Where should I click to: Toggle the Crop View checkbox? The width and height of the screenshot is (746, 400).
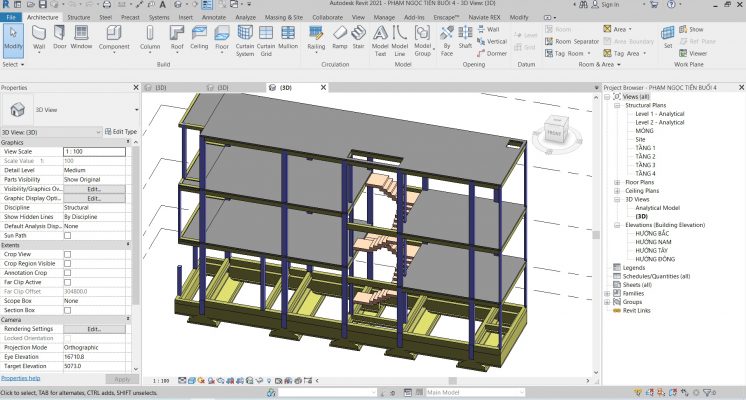coord(68,254)
